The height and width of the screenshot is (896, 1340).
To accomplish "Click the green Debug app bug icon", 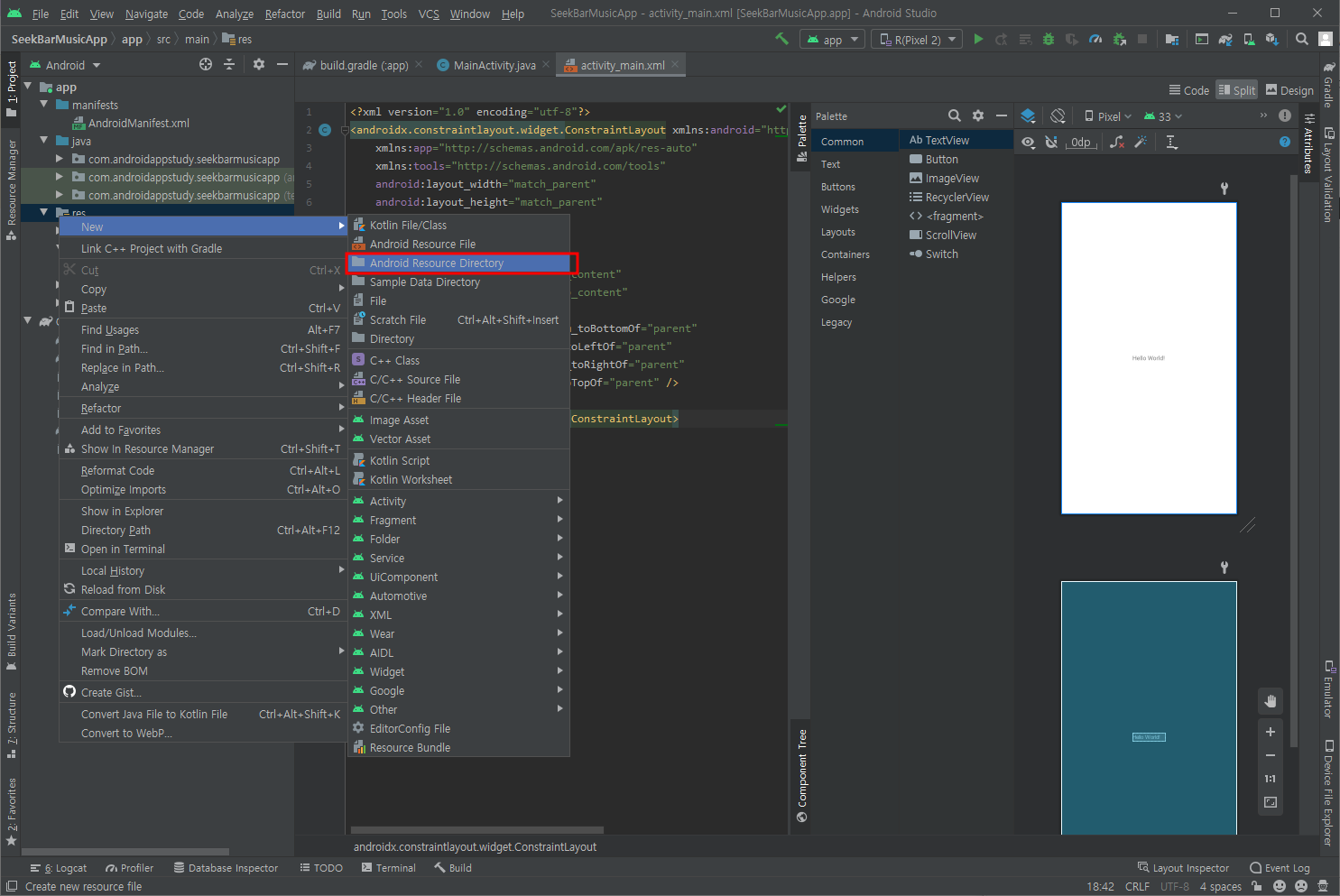I will [1048, 39].
